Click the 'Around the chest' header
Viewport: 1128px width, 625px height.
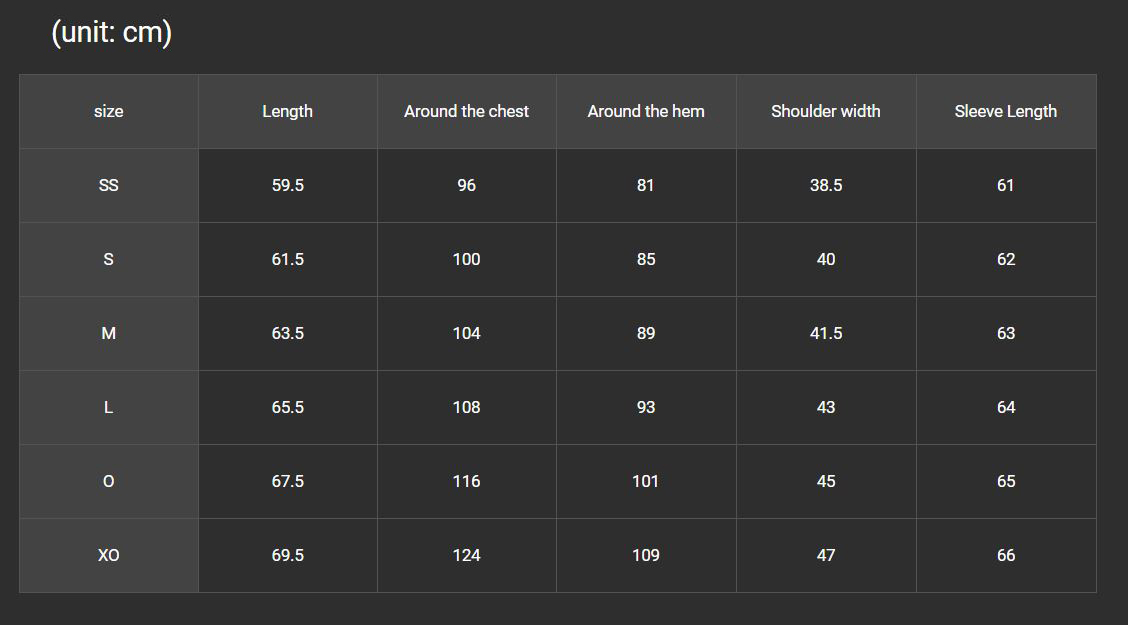[467, 111]
